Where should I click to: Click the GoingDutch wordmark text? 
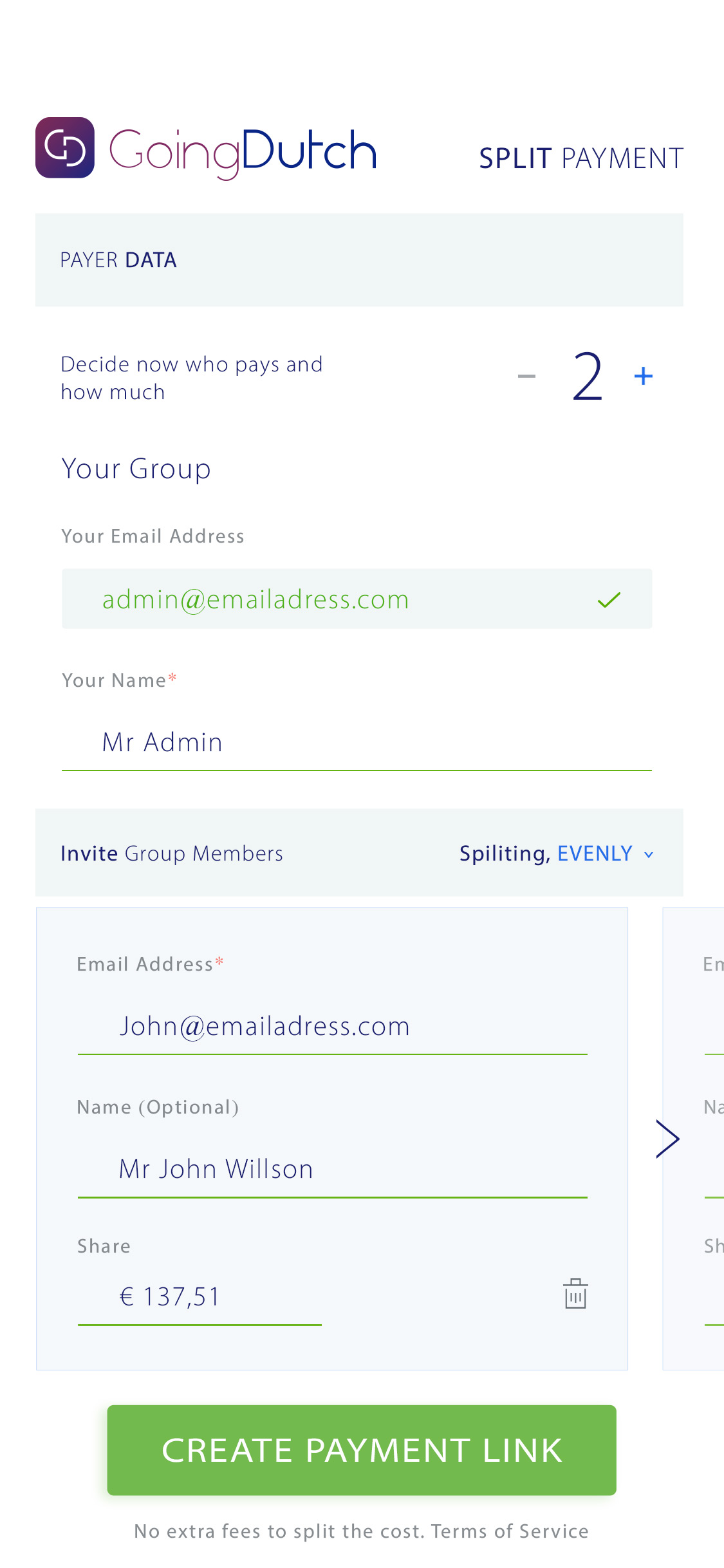pyautogui.click(x=243, y=152)
